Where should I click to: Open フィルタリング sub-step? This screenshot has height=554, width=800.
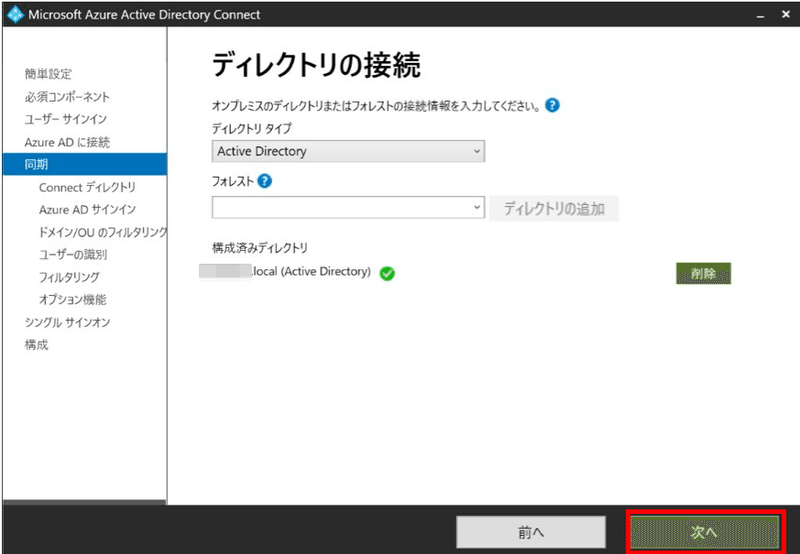click(x=69, y=277)
